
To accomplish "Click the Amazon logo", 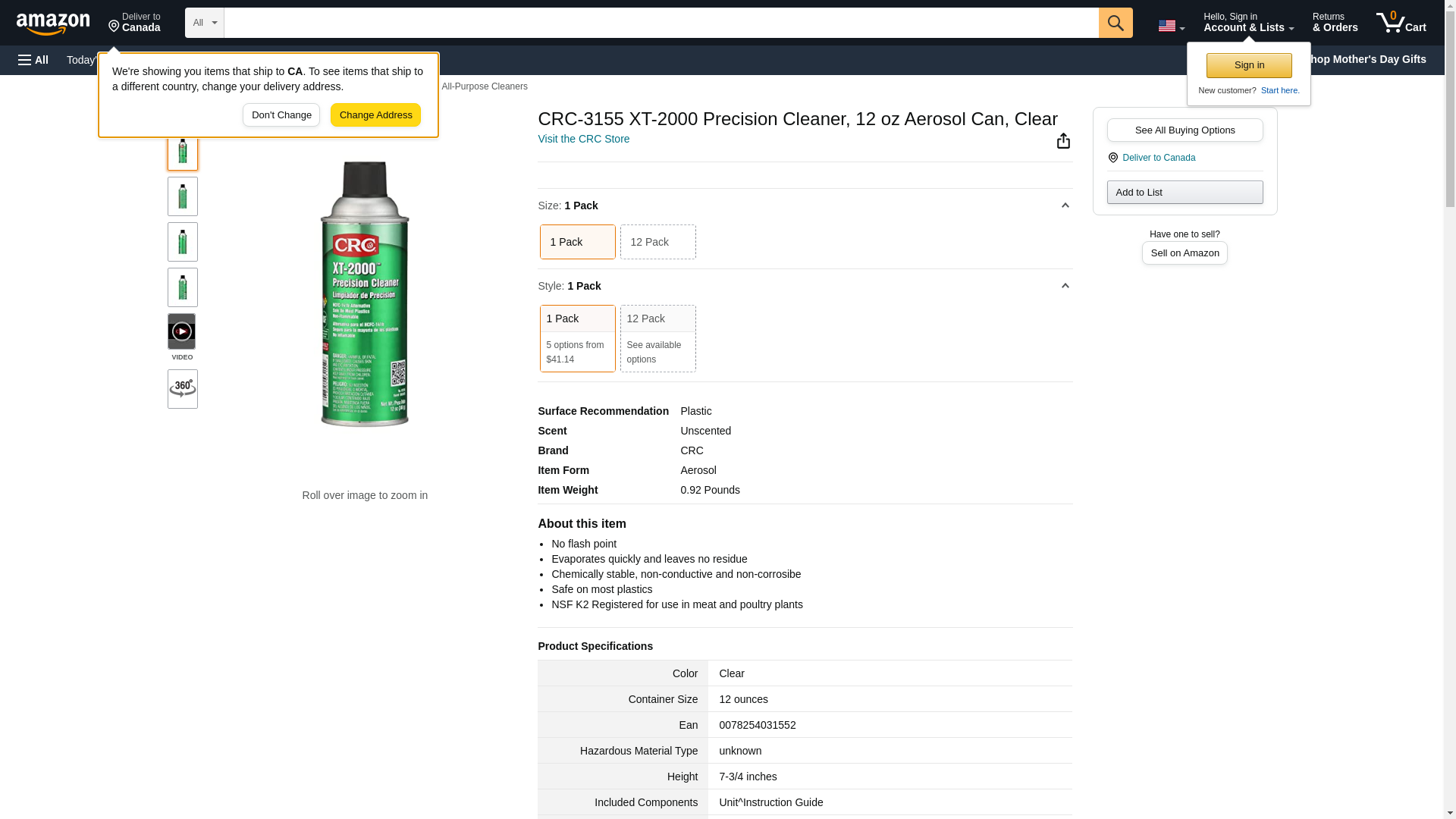I will point(53,24).
